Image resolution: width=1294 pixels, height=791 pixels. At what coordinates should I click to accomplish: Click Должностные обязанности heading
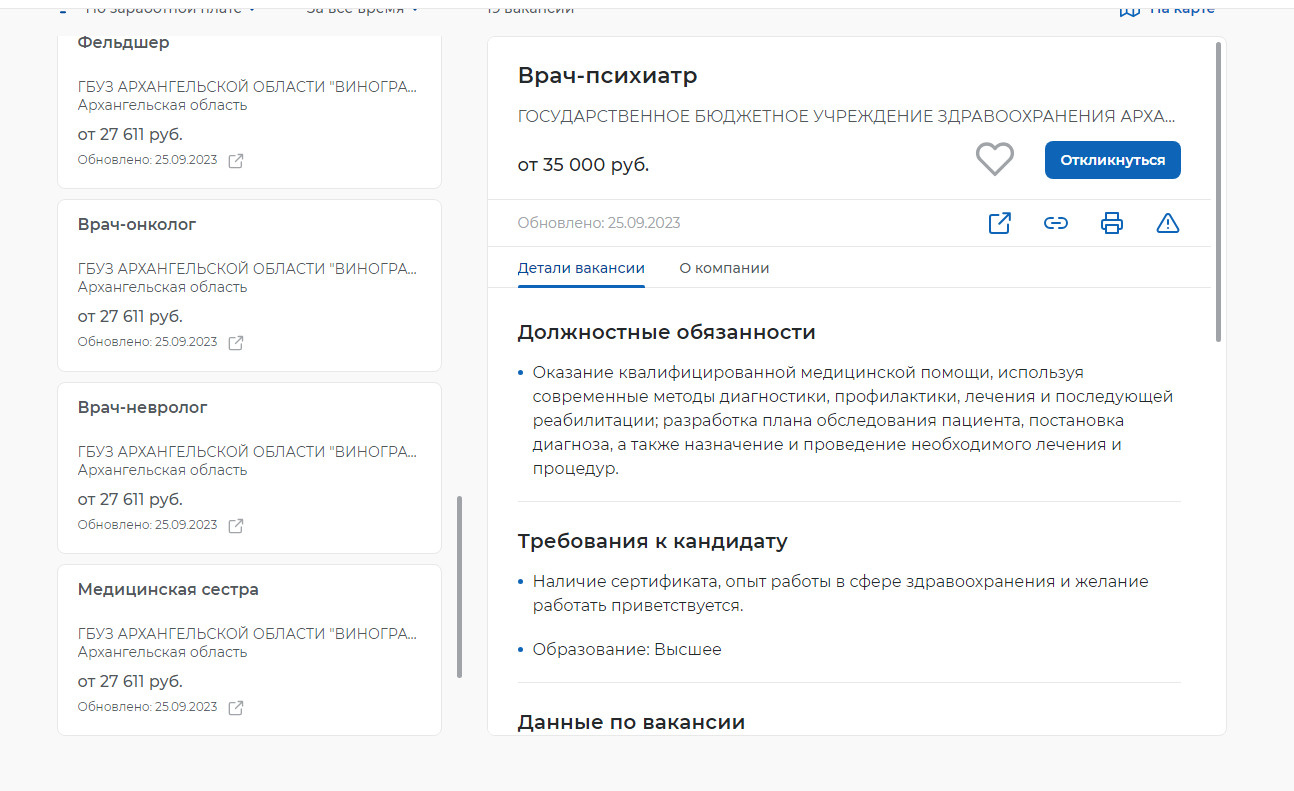[x=667, y=332]
